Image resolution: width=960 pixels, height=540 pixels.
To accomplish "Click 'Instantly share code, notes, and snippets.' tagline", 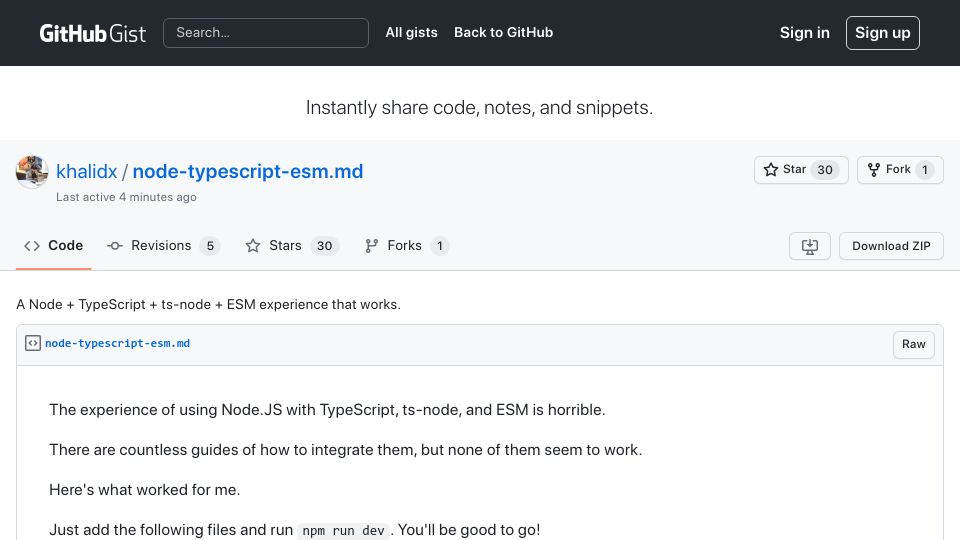I will [x=479, y=108].
